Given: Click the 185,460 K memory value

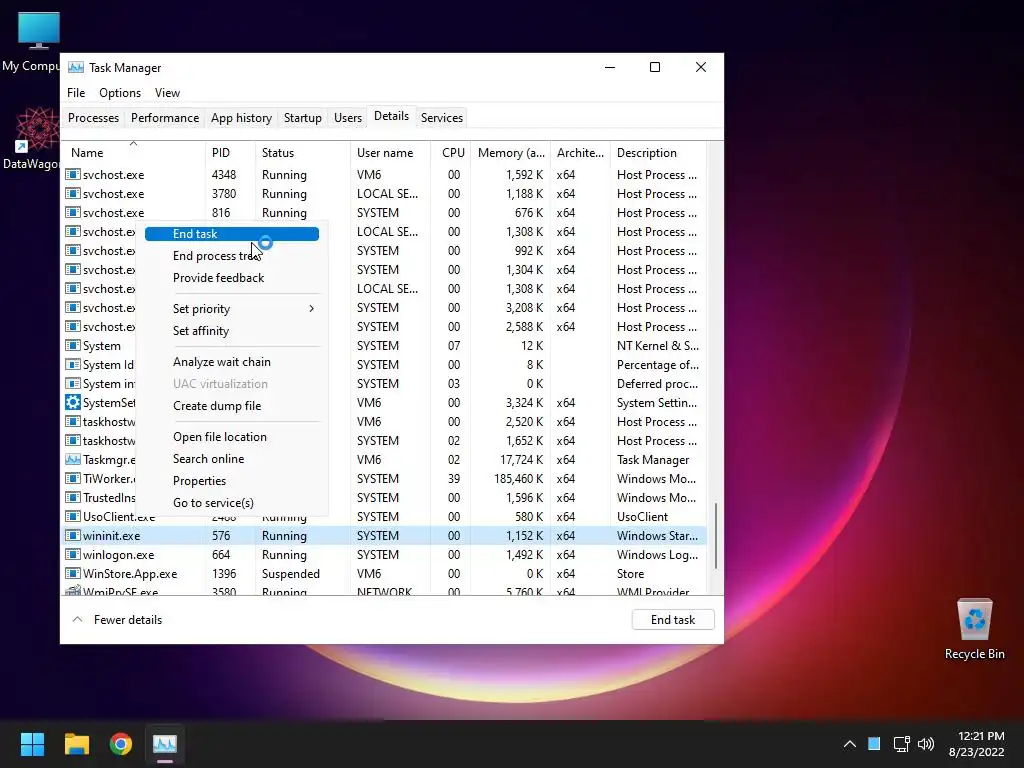Looking at the screenshot, I should tap(519, 479).
